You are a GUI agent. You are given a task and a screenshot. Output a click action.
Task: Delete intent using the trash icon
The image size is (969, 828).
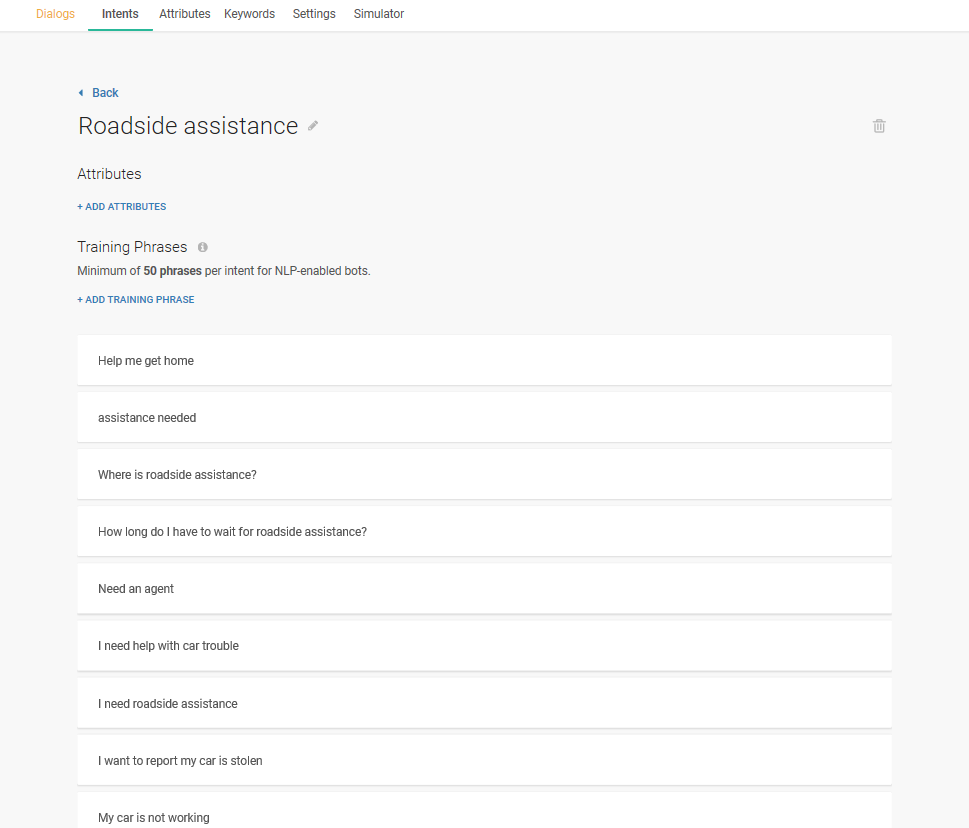pyautogui.click(x=879, y=126)
